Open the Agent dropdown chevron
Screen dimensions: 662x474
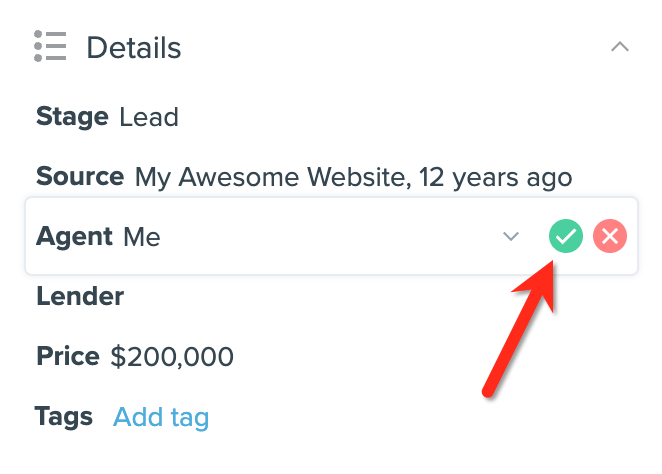click(x=511, y=236)
